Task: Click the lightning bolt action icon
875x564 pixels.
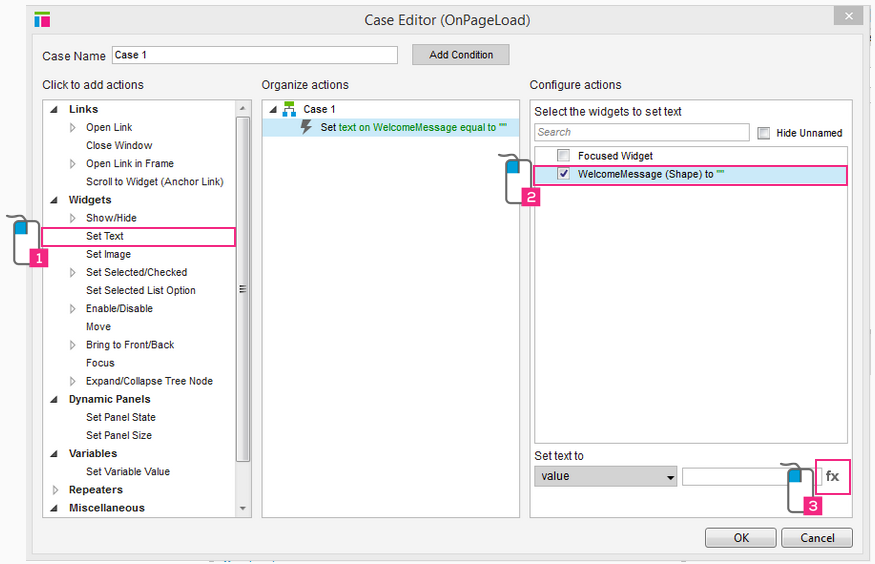Action: pyautogui.click(x=307, y=127)
